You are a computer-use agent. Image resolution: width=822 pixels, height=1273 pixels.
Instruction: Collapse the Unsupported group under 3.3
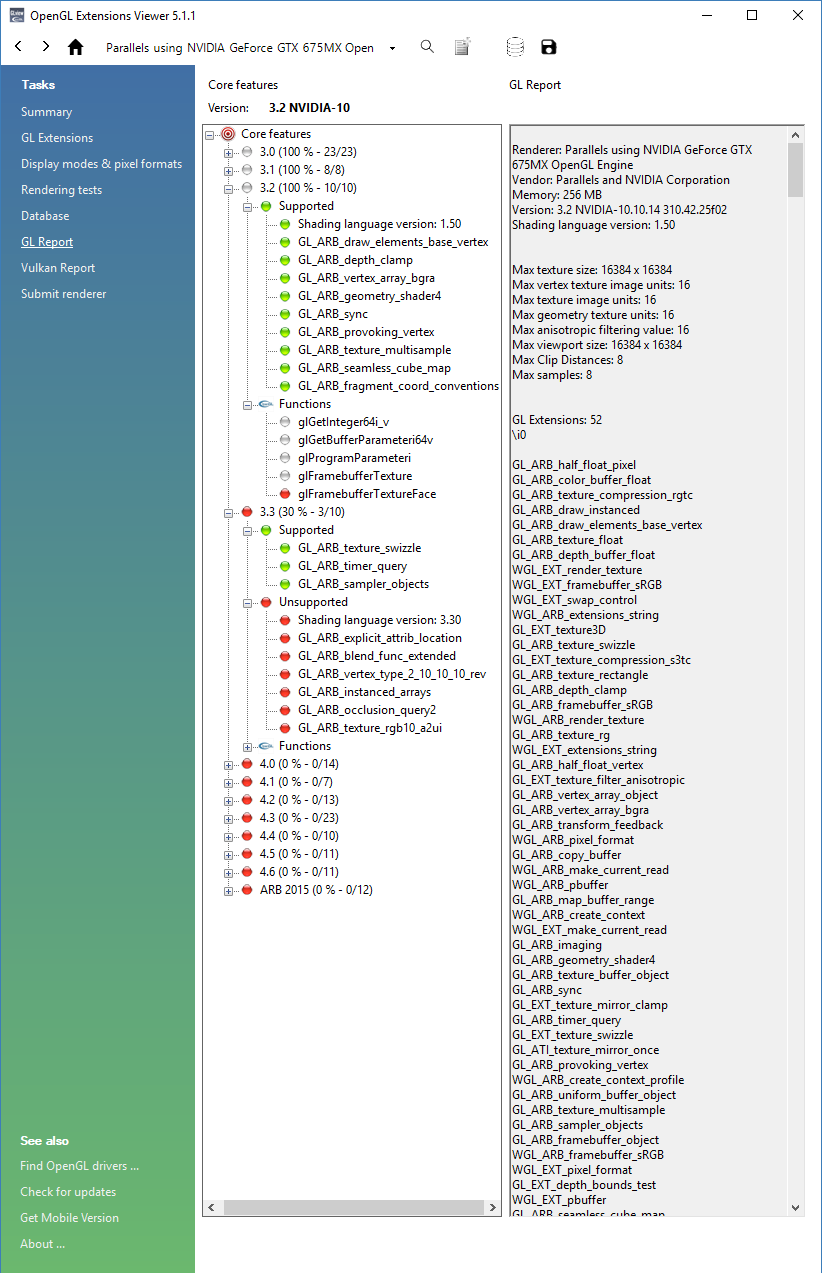pyautogui.click(x=248, y=602)
